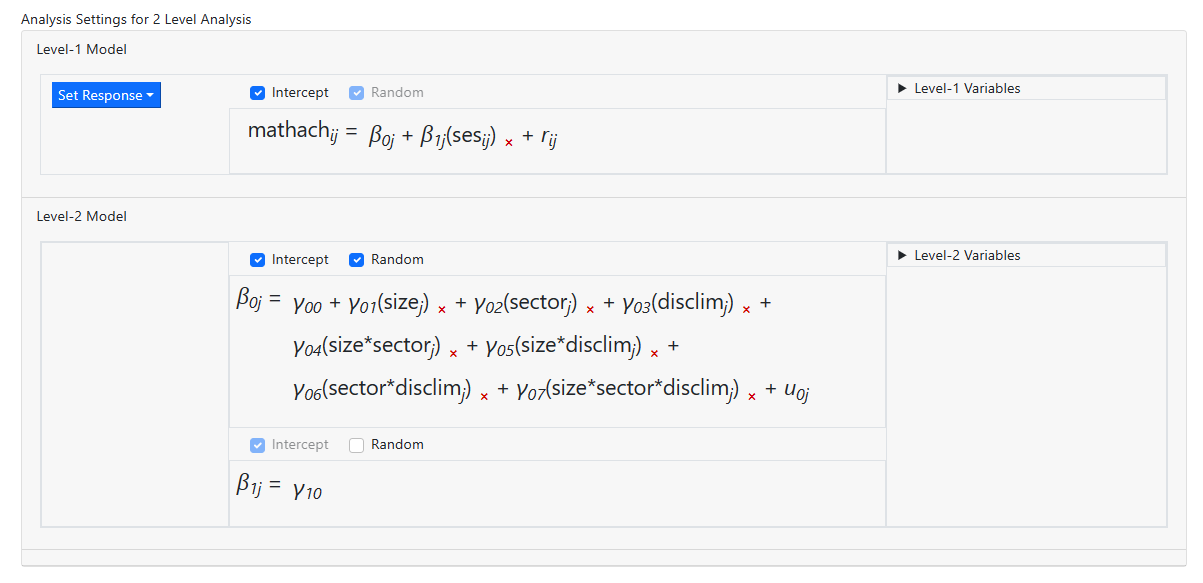Image resolution: width=1203 pixels, height=583 pixels.
Task: Enable Random effect for β1j slope
Action: tap(356, 445)
